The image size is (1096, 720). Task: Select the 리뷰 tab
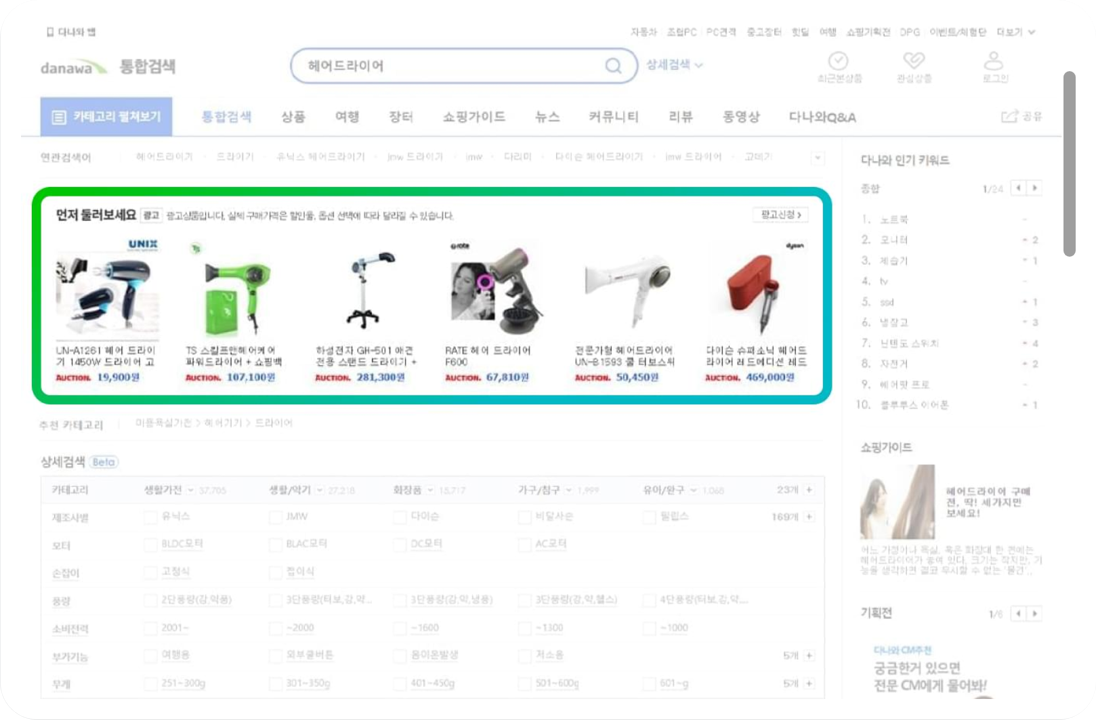[x=681, y=117]
